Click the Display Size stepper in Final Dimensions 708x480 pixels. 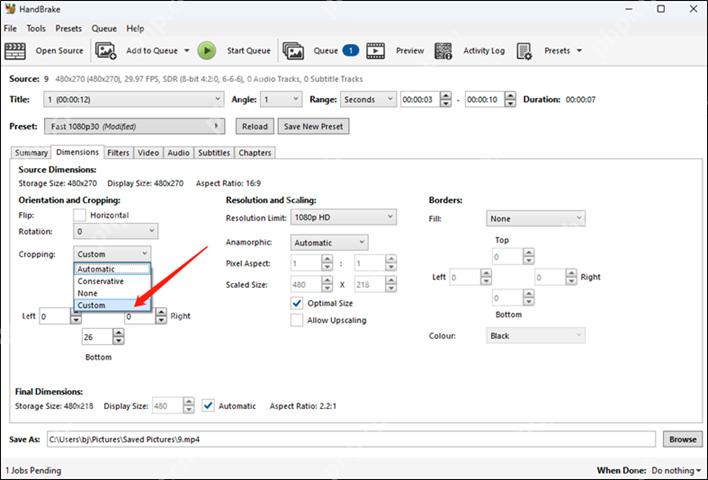[x=188, y=405]
